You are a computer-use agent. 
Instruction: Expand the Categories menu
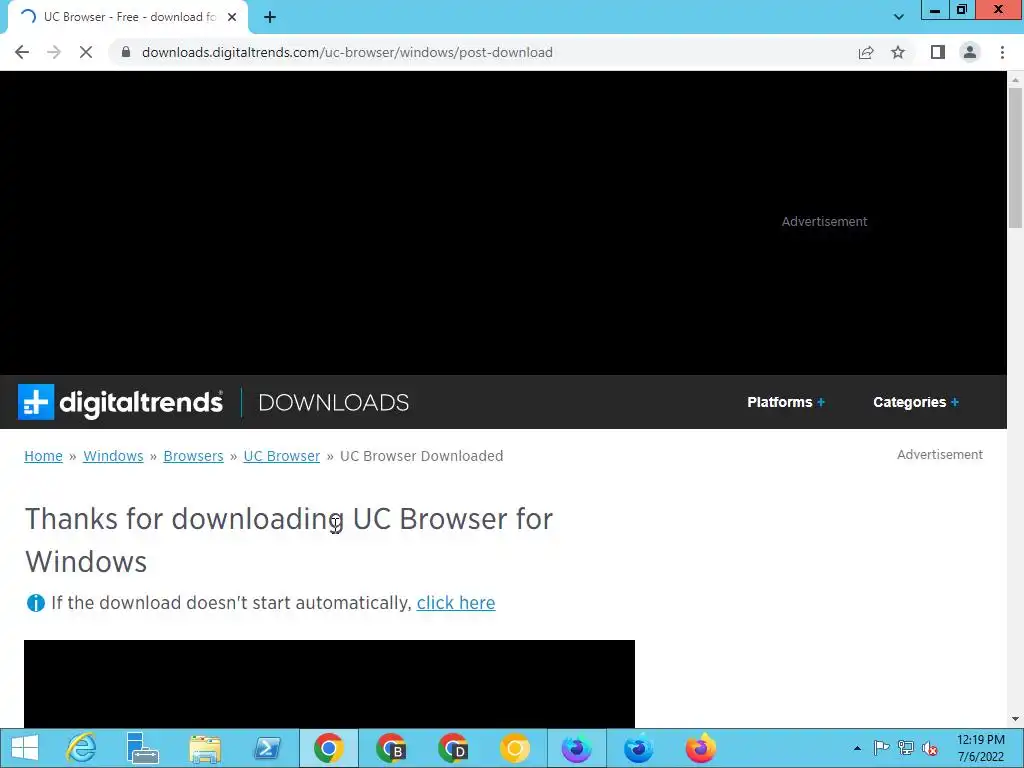click(916, 402)
